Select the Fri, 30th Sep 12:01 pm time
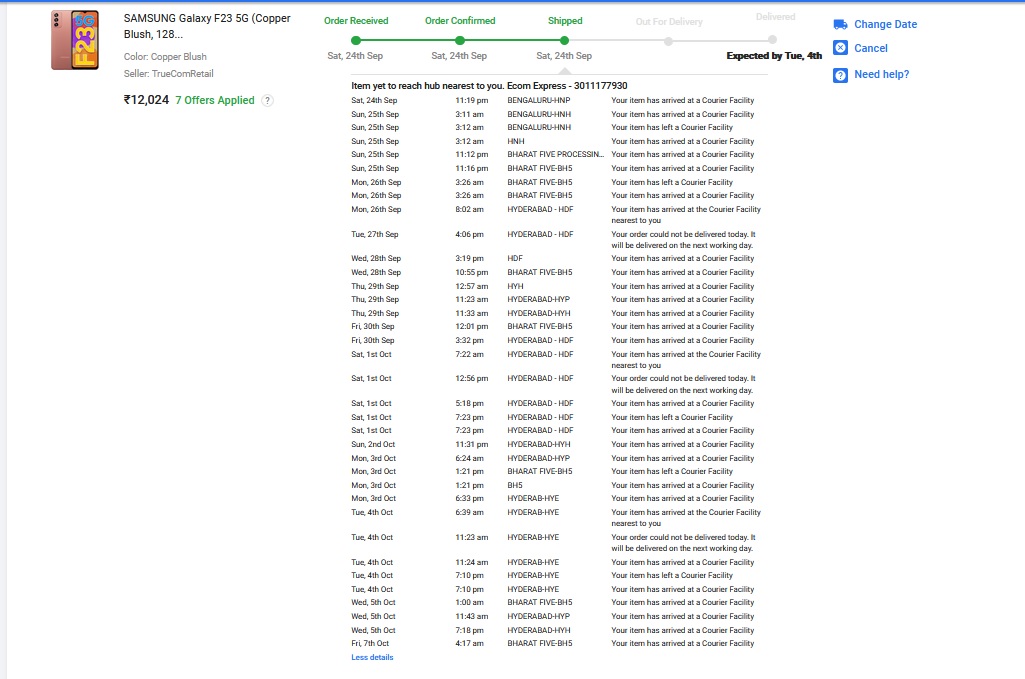Image resolution: width=1025 pixels, height=679 pixels. (472, 327)
